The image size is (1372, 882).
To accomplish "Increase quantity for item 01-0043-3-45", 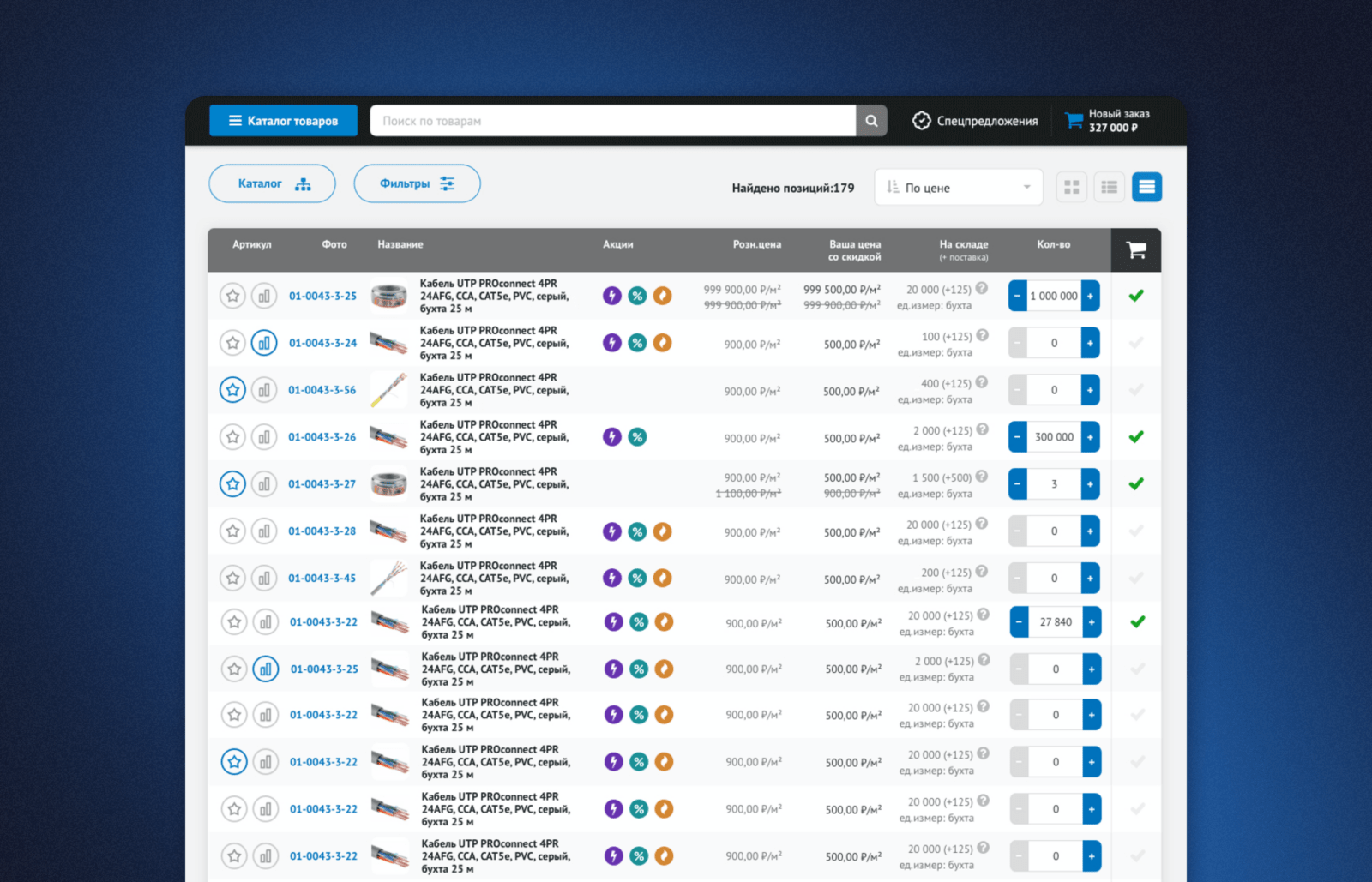I will coord(1090,579).
